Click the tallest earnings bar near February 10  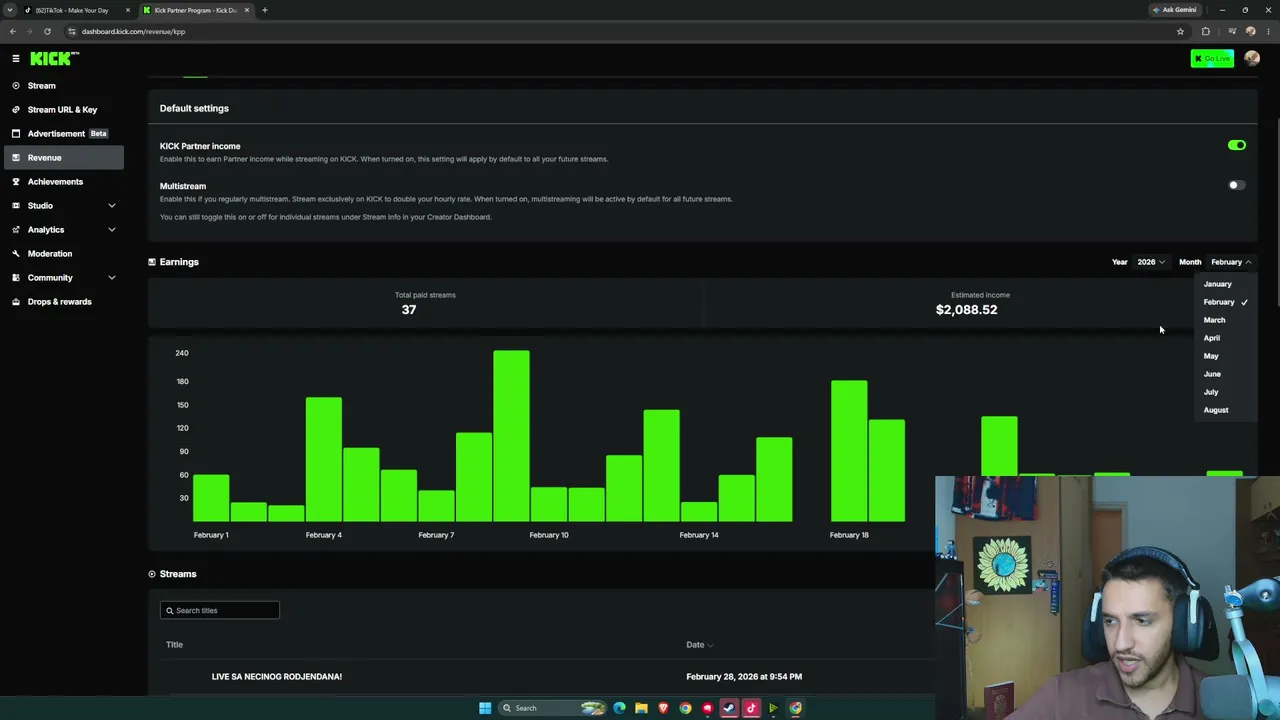(511, 436)
